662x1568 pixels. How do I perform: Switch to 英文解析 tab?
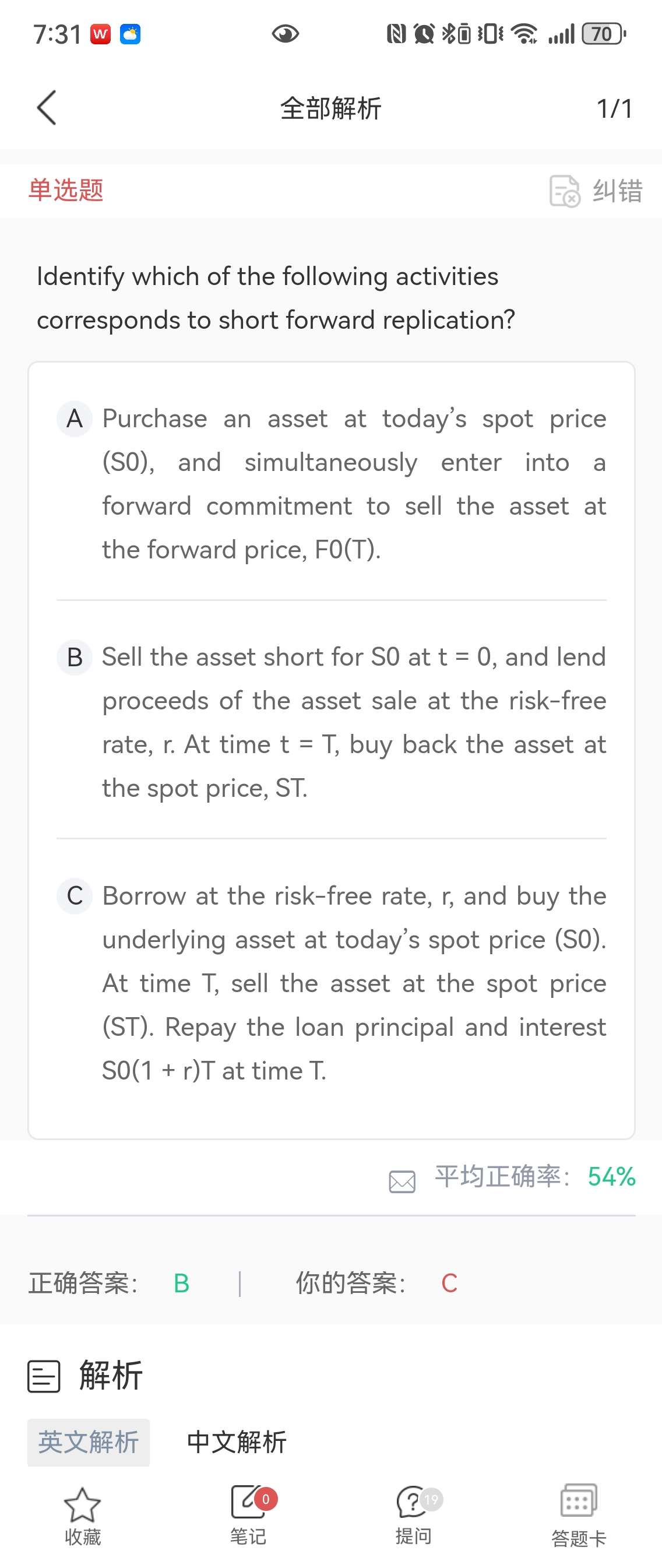88,1443
